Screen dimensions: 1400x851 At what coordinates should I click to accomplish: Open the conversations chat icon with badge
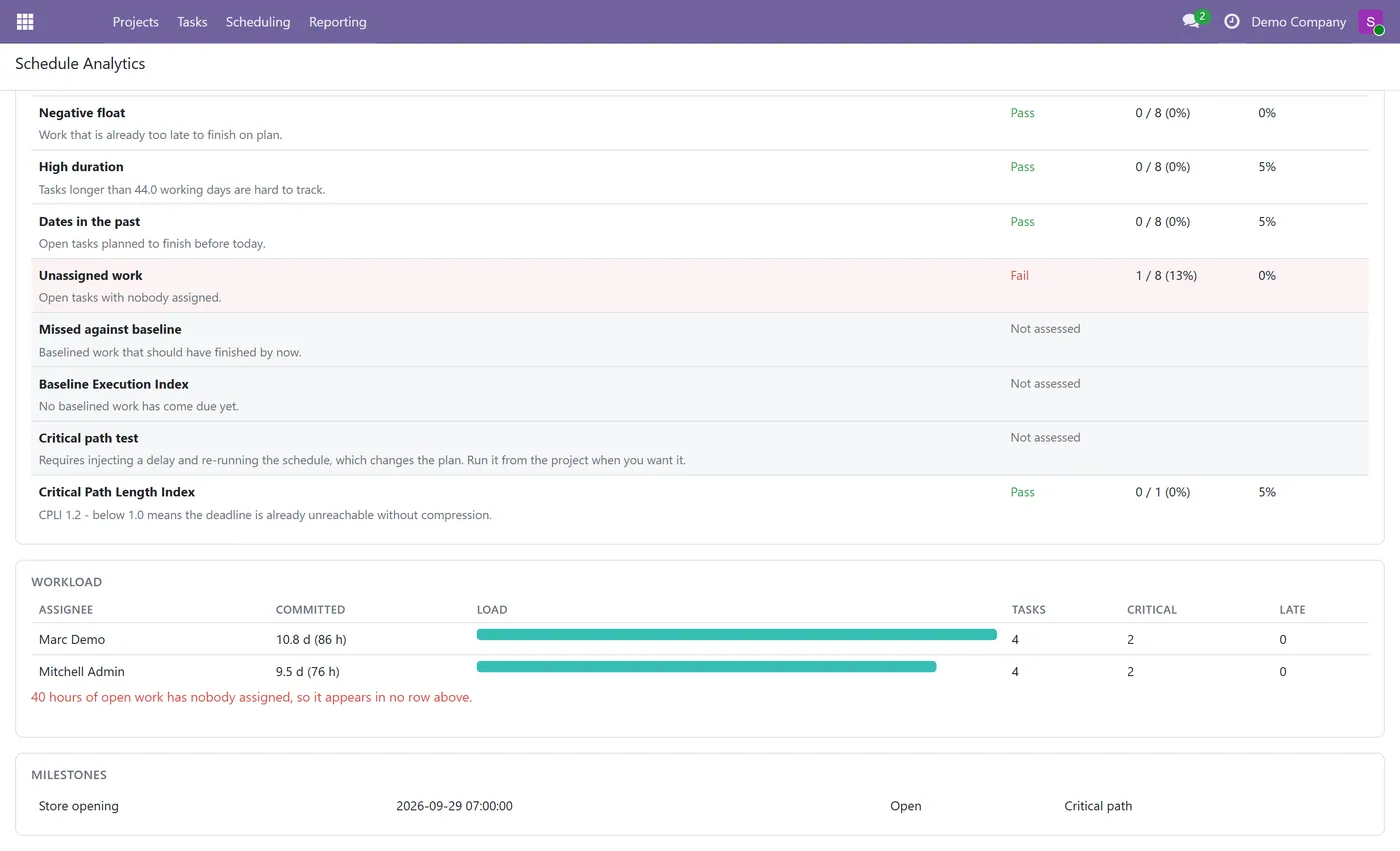(1191, 21)
